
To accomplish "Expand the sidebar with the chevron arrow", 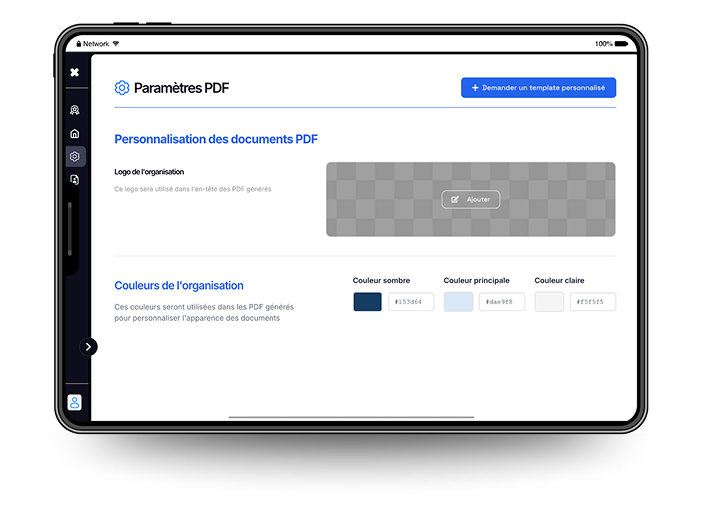I will pyautogui.click(x=88, y=346).
